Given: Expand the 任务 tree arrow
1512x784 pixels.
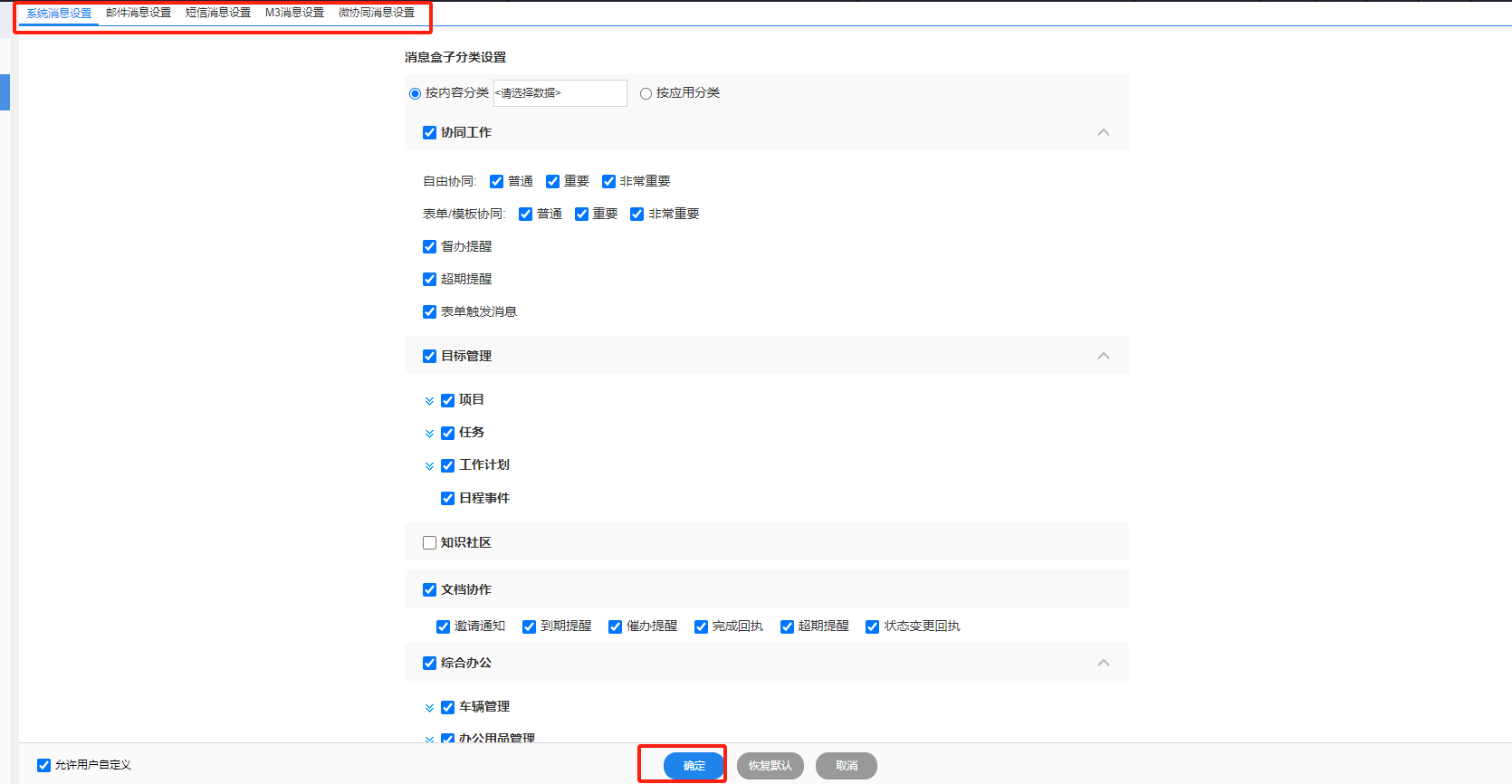Looking at the screenshot, I should click(429, 434).
